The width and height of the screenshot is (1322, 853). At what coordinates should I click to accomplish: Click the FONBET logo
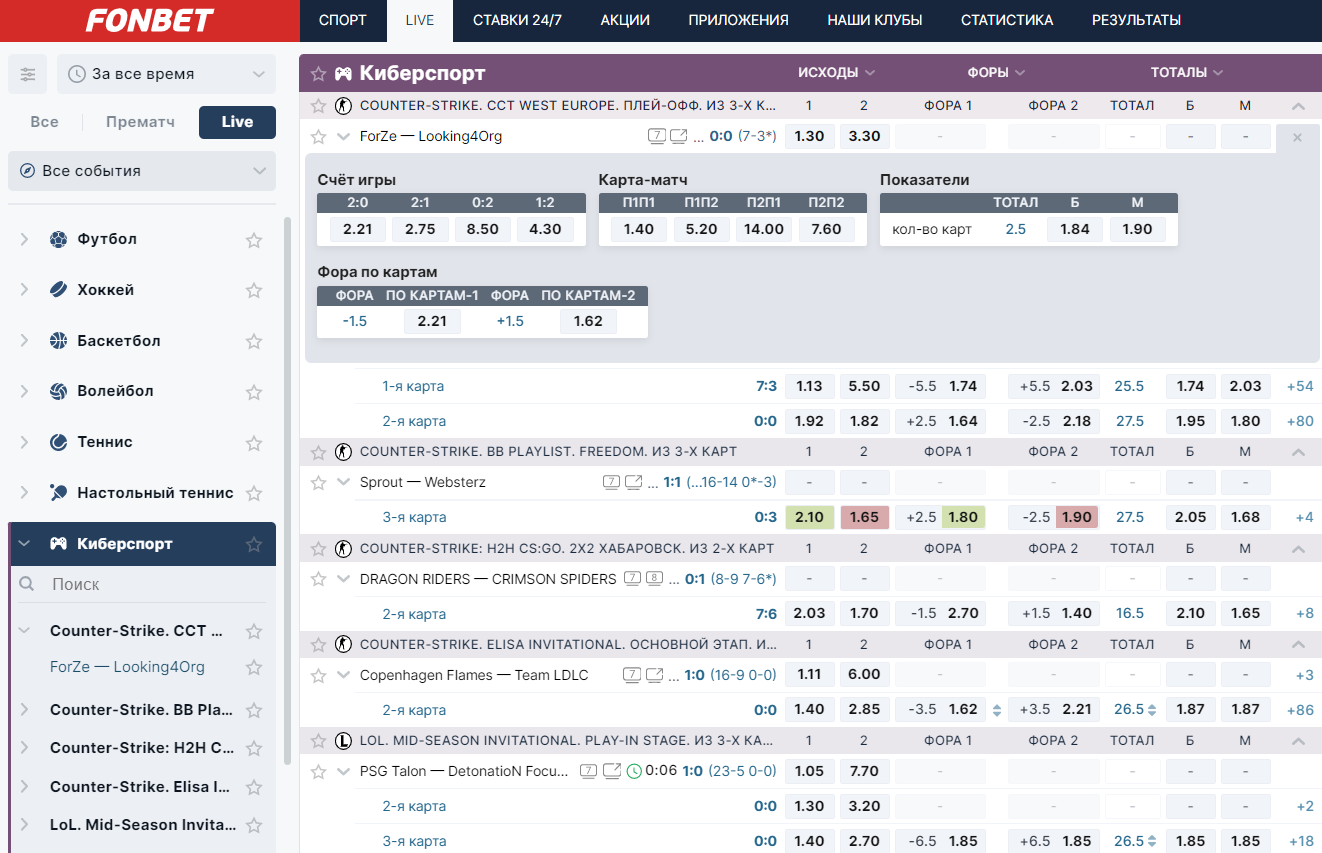click(x=149, y=21)
